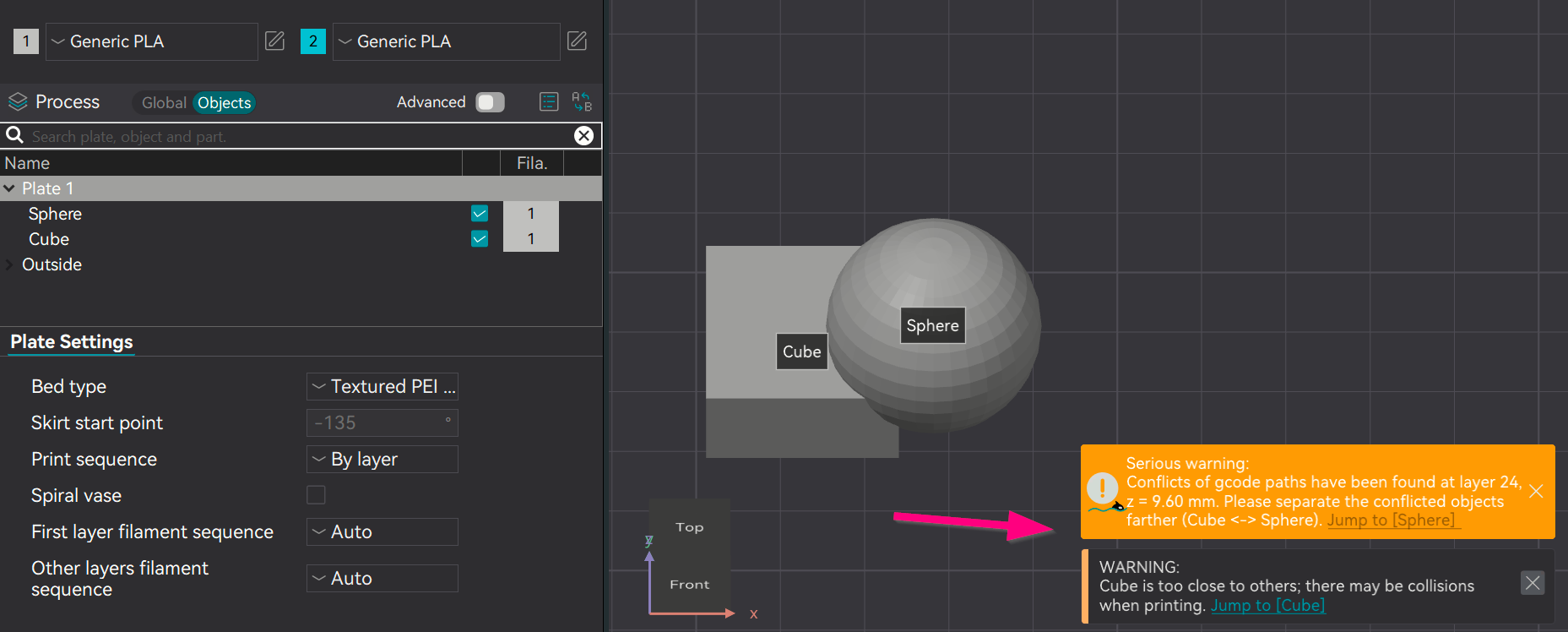
Task: Click the Skirt start point angle field
Action: [383, 422]
